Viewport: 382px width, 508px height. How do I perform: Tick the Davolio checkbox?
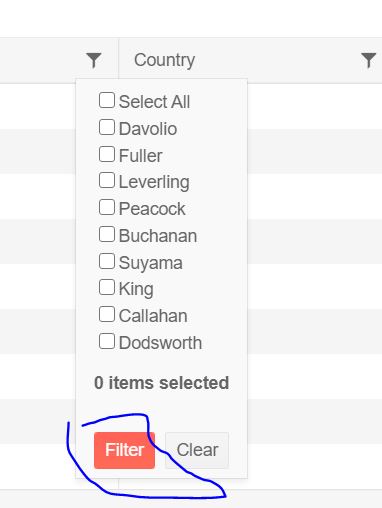click(x=107, y=127)
